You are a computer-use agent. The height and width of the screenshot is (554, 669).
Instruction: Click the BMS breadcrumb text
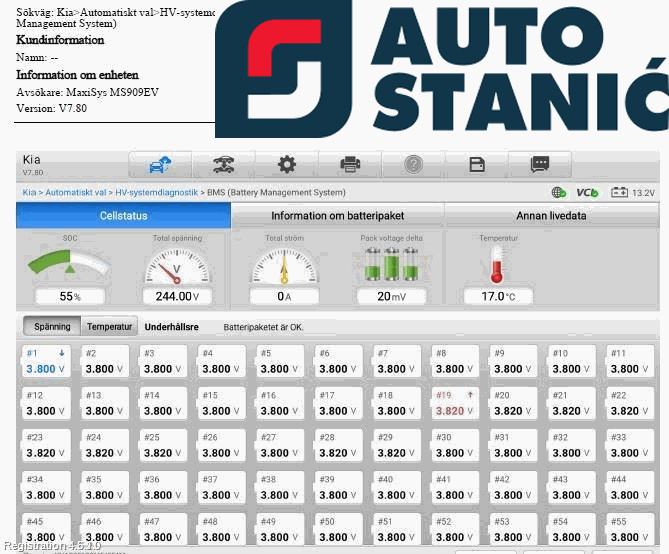[x=276, y=192]
